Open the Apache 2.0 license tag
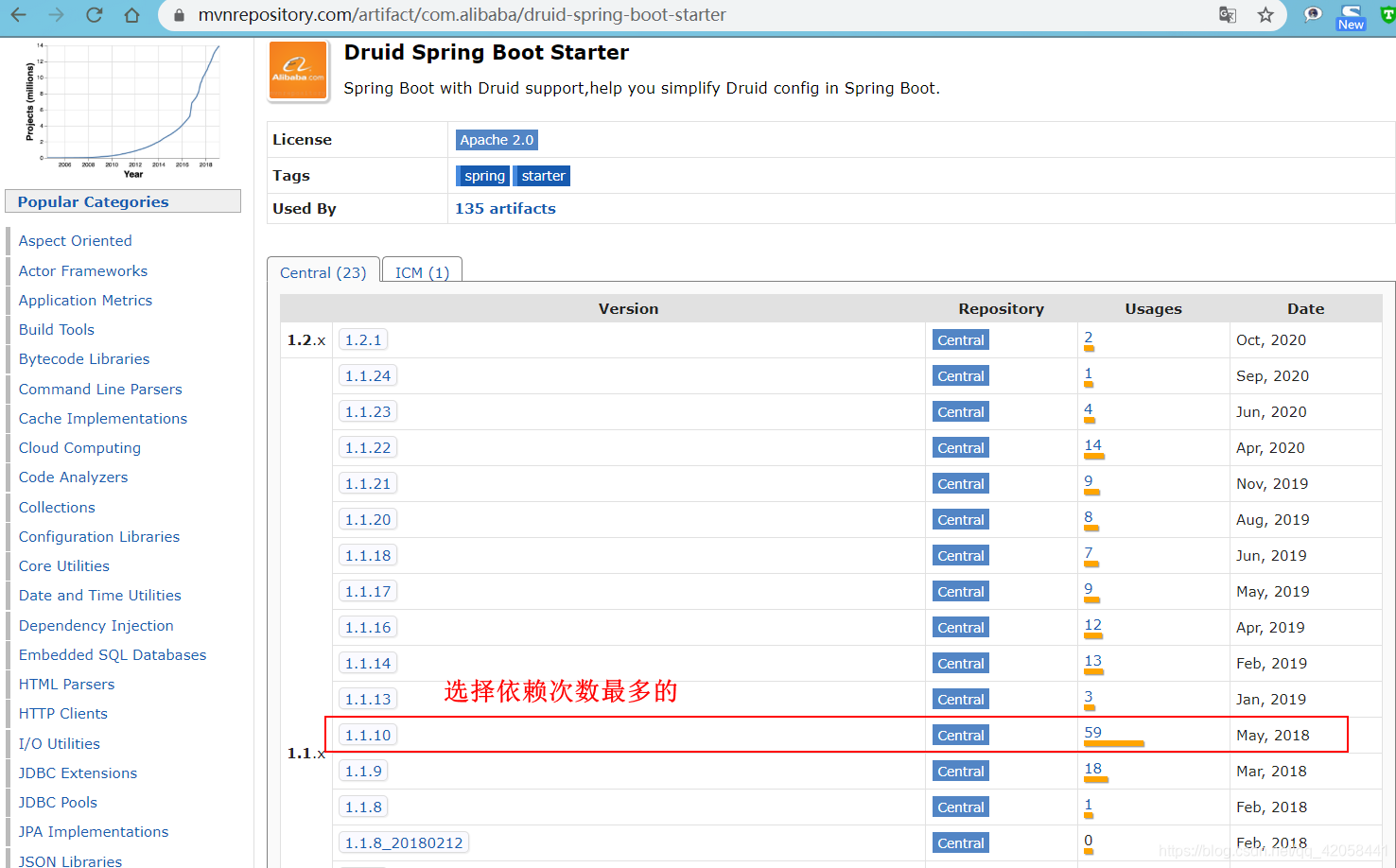This screenshot has width=1396, height=868. coord(497,140)
